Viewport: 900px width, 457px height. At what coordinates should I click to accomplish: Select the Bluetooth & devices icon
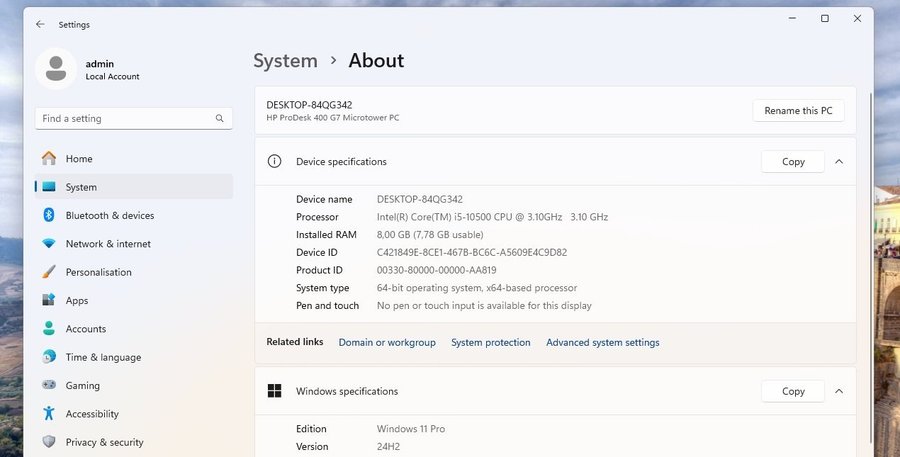48,215
